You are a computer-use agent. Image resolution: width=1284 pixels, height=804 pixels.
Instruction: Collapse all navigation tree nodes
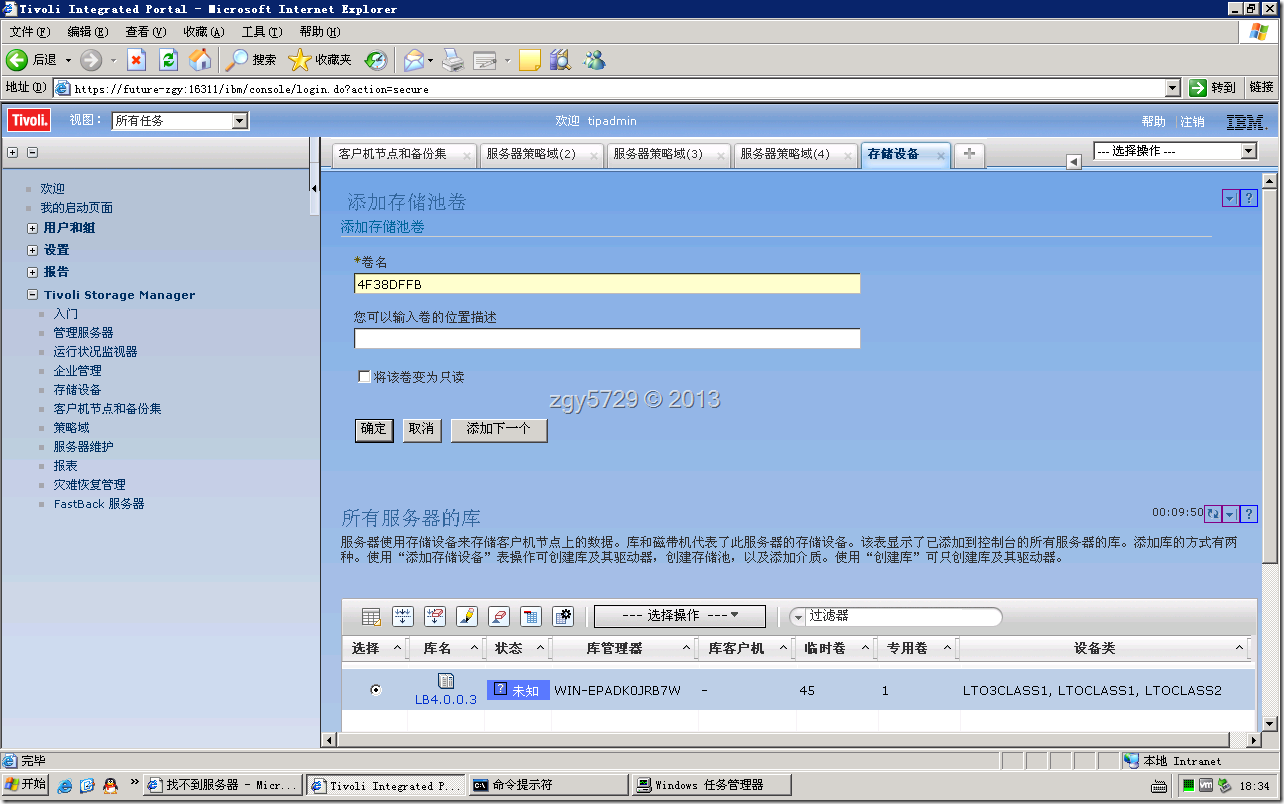tap(32, 153)
